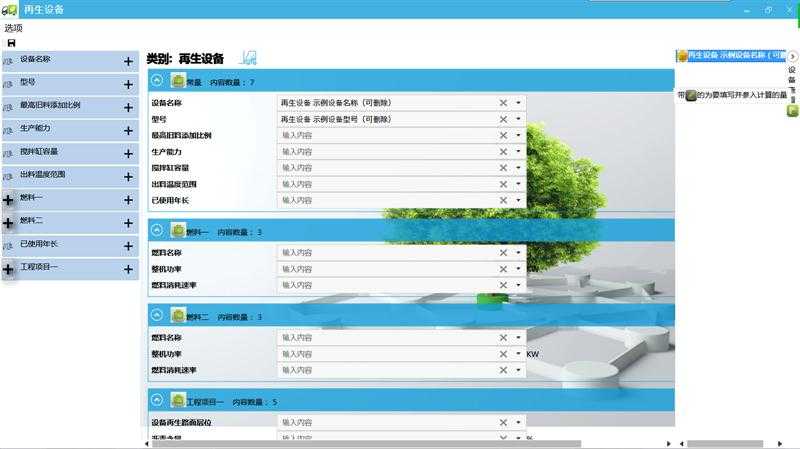The width and height of the screenshot is (800, 449).
Task: Expand the 工程项目一 group with its left plus
Action: coord(8,269)
